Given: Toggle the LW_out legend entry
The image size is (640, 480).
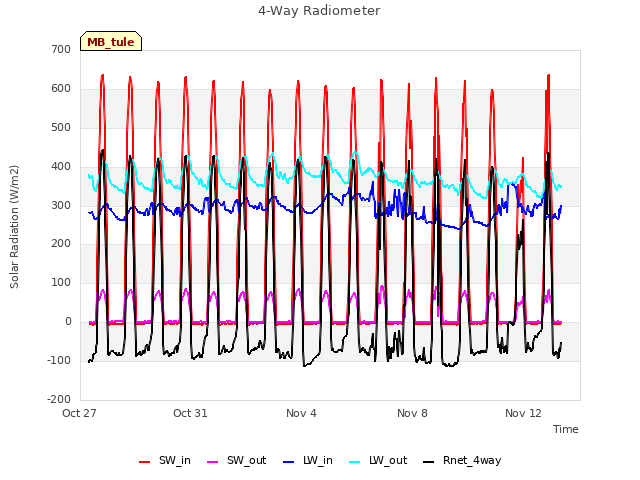Looking at the screenshot, I should (378, 460).
